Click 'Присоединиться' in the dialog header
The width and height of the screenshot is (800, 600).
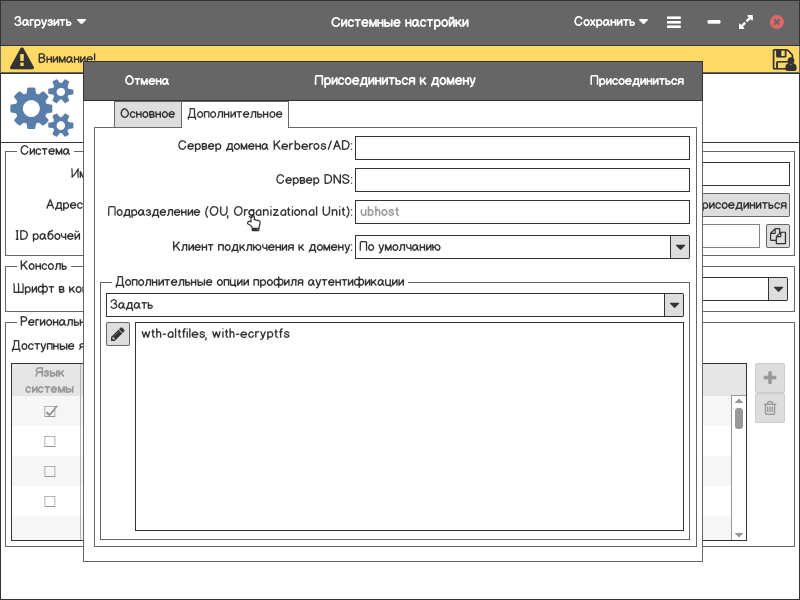click(636, 81)
